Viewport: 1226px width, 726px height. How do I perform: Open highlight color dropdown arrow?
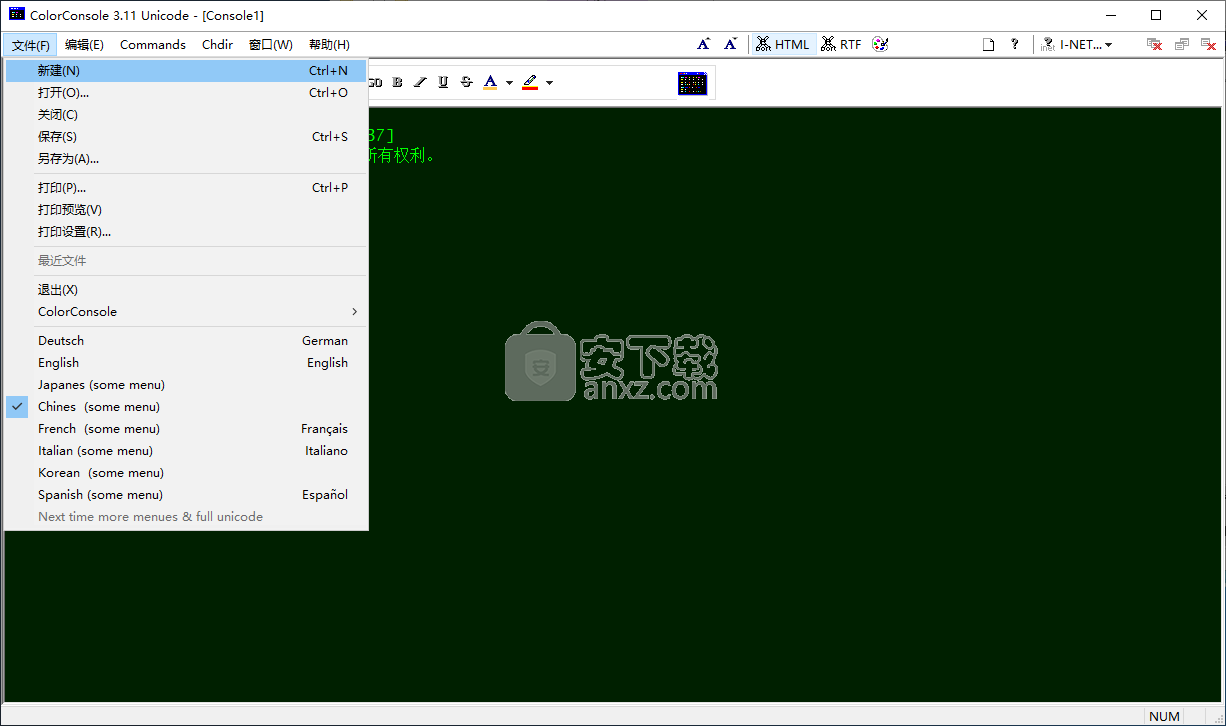click(x=549, y=83)
